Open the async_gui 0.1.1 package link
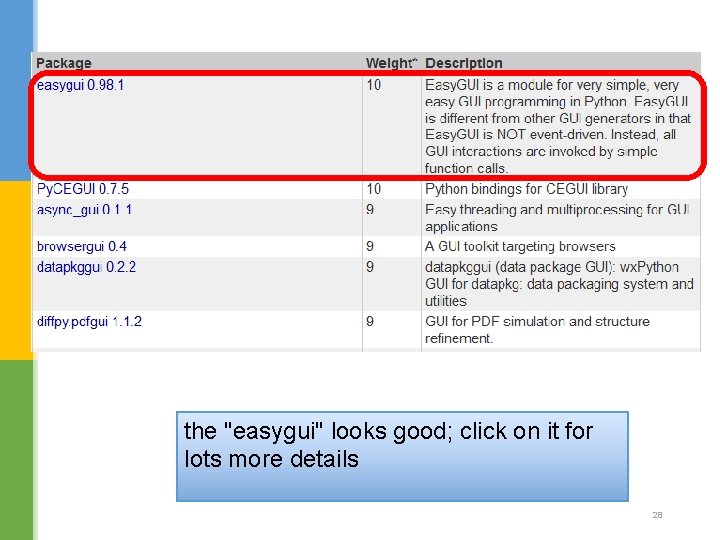The height and width of the screenshot is (540, 720). 84,210
